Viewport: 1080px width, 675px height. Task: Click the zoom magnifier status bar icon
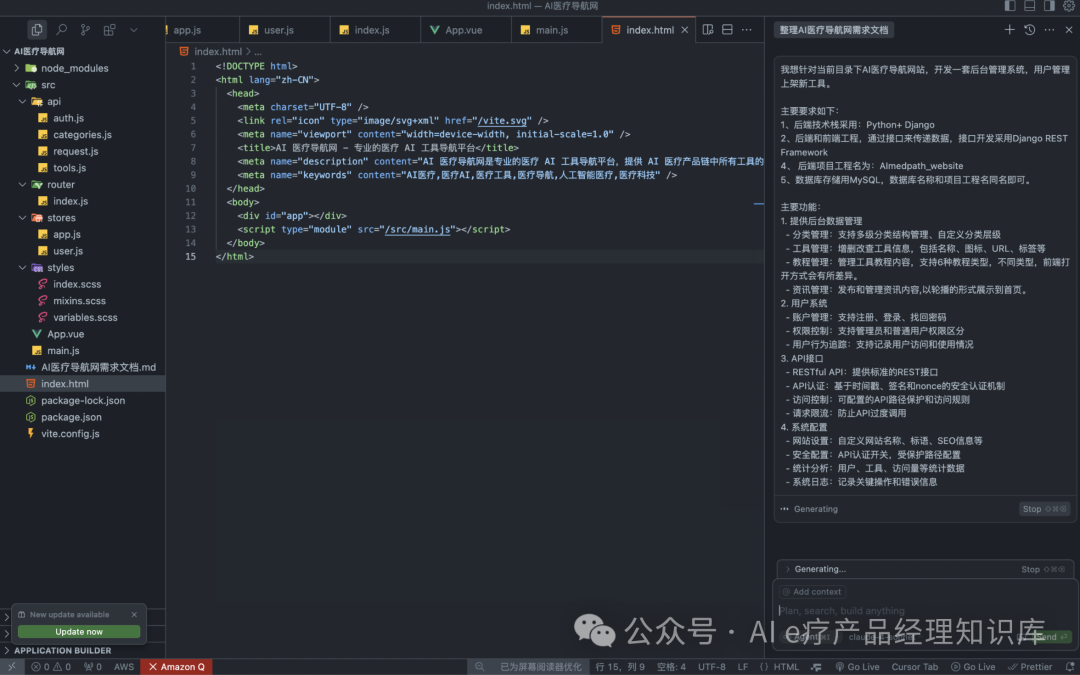[479, 667]
